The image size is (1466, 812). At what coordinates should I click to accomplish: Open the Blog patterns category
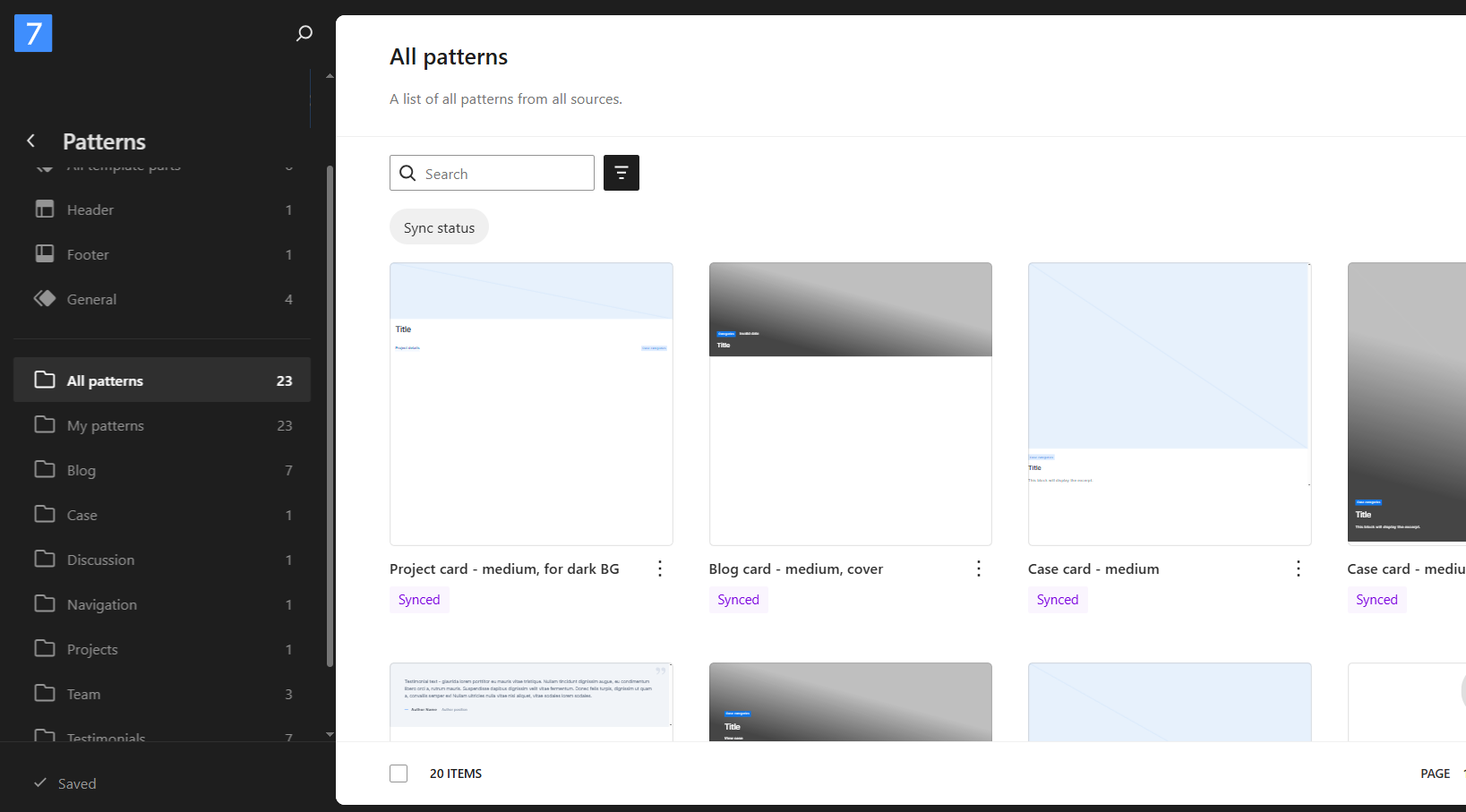[x=161, y=470]
